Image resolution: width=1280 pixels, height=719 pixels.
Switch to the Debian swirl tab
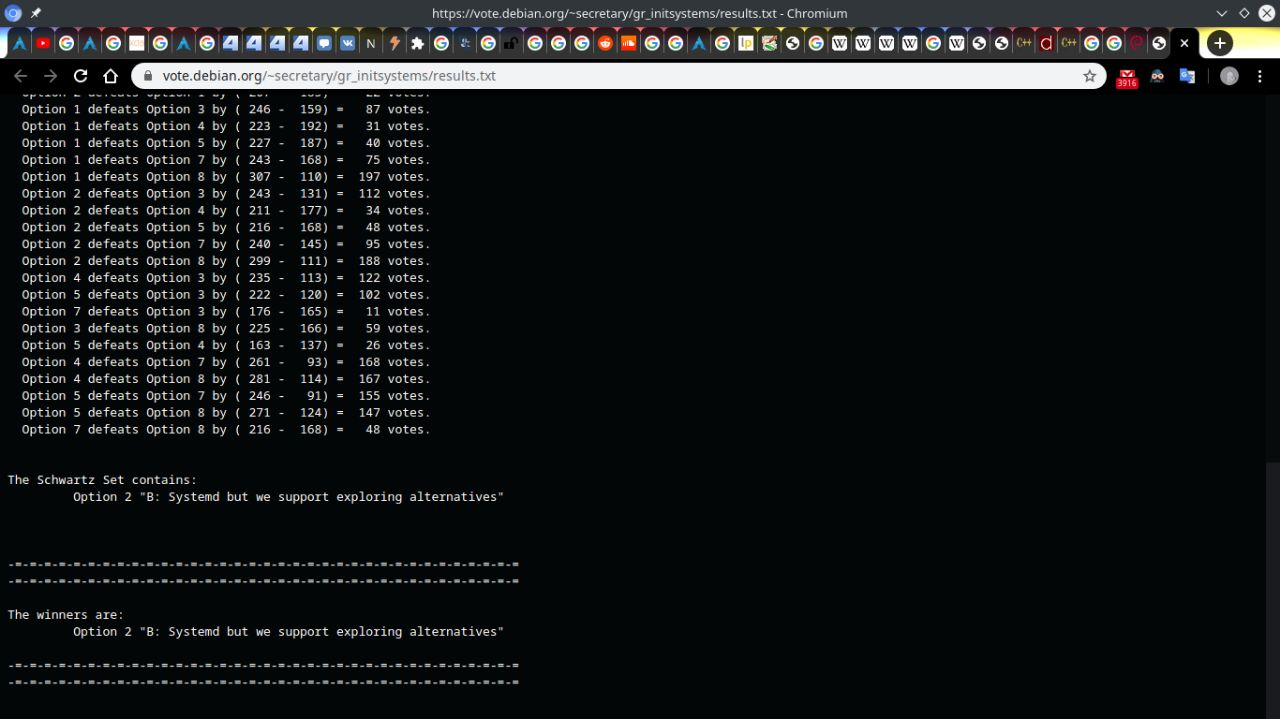[1136, 43]
